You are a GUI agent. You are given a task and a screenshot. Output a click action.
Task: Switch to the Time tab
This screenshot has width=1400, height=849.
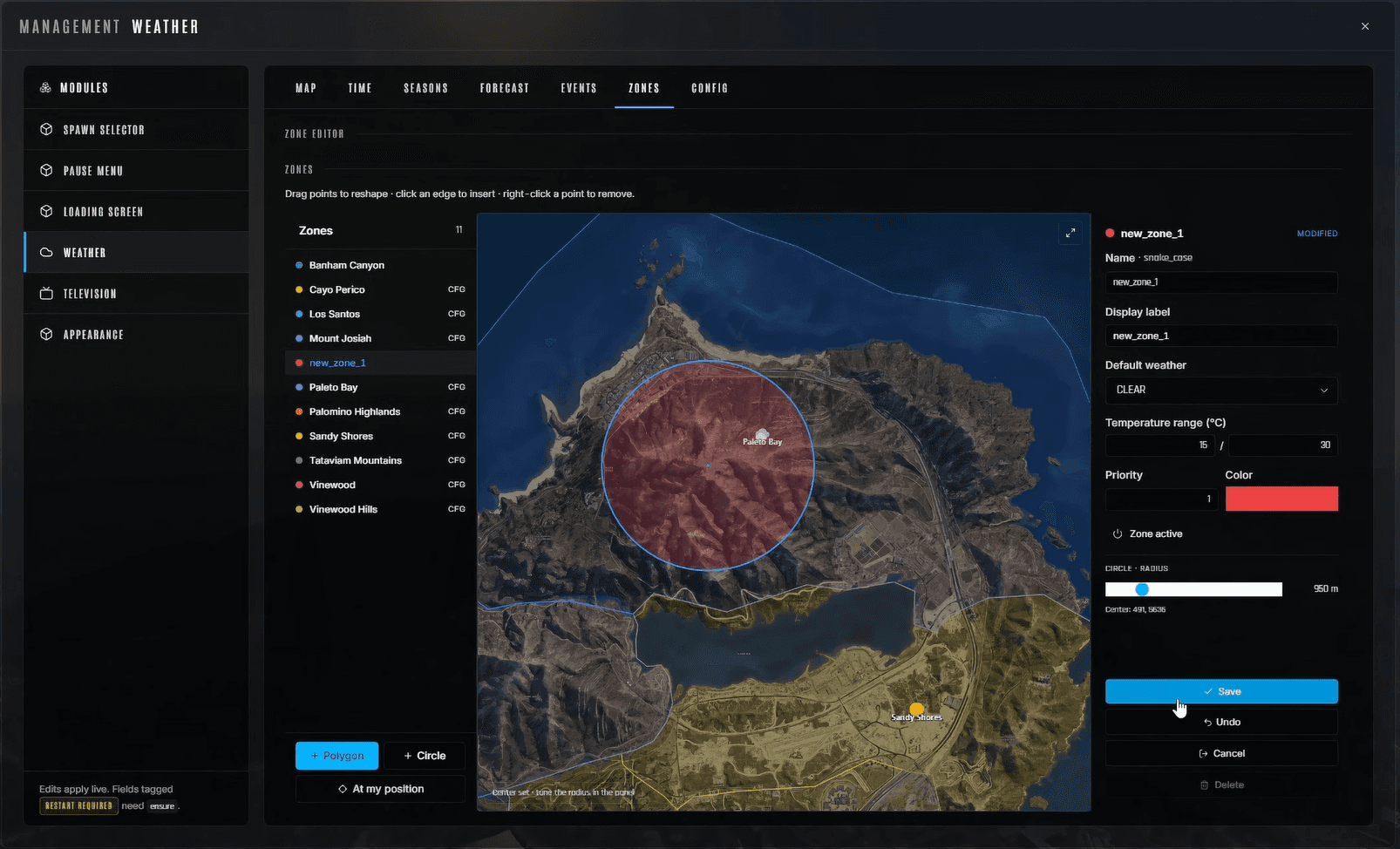coord(360,88)
